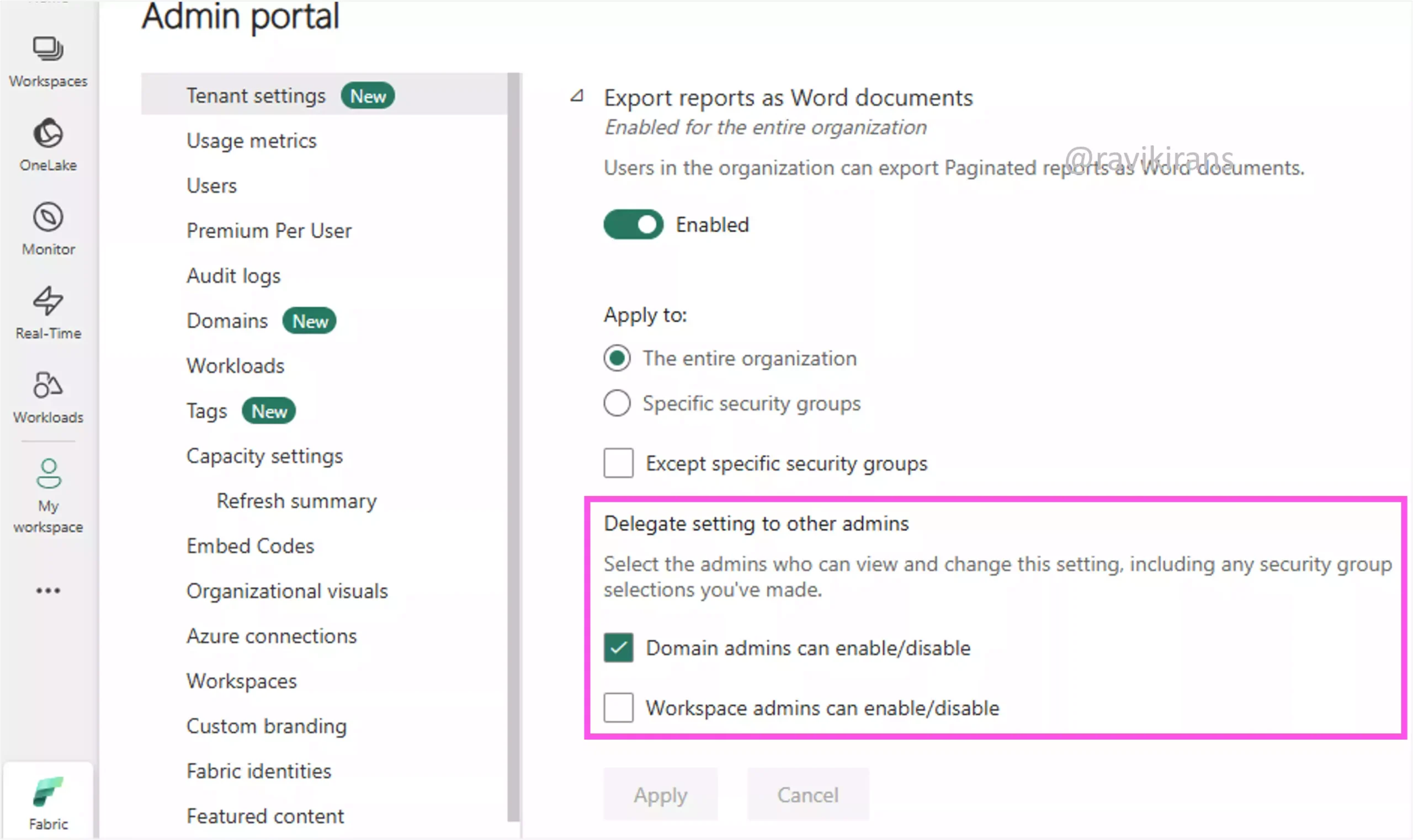Open Custom branding section
1413x840 pixels.
coord(267,726)
